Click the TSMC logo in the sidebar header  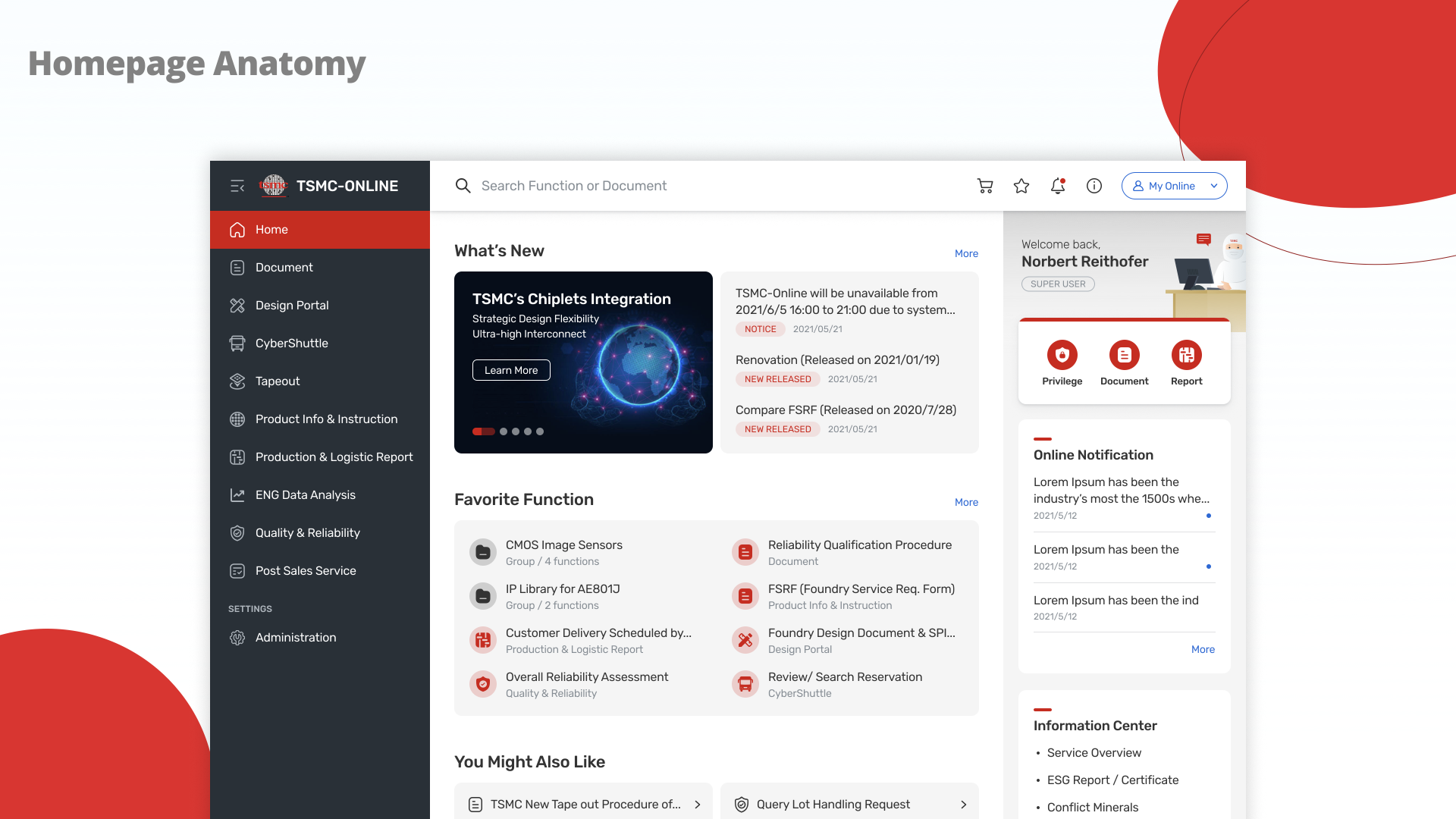point(274,186)
